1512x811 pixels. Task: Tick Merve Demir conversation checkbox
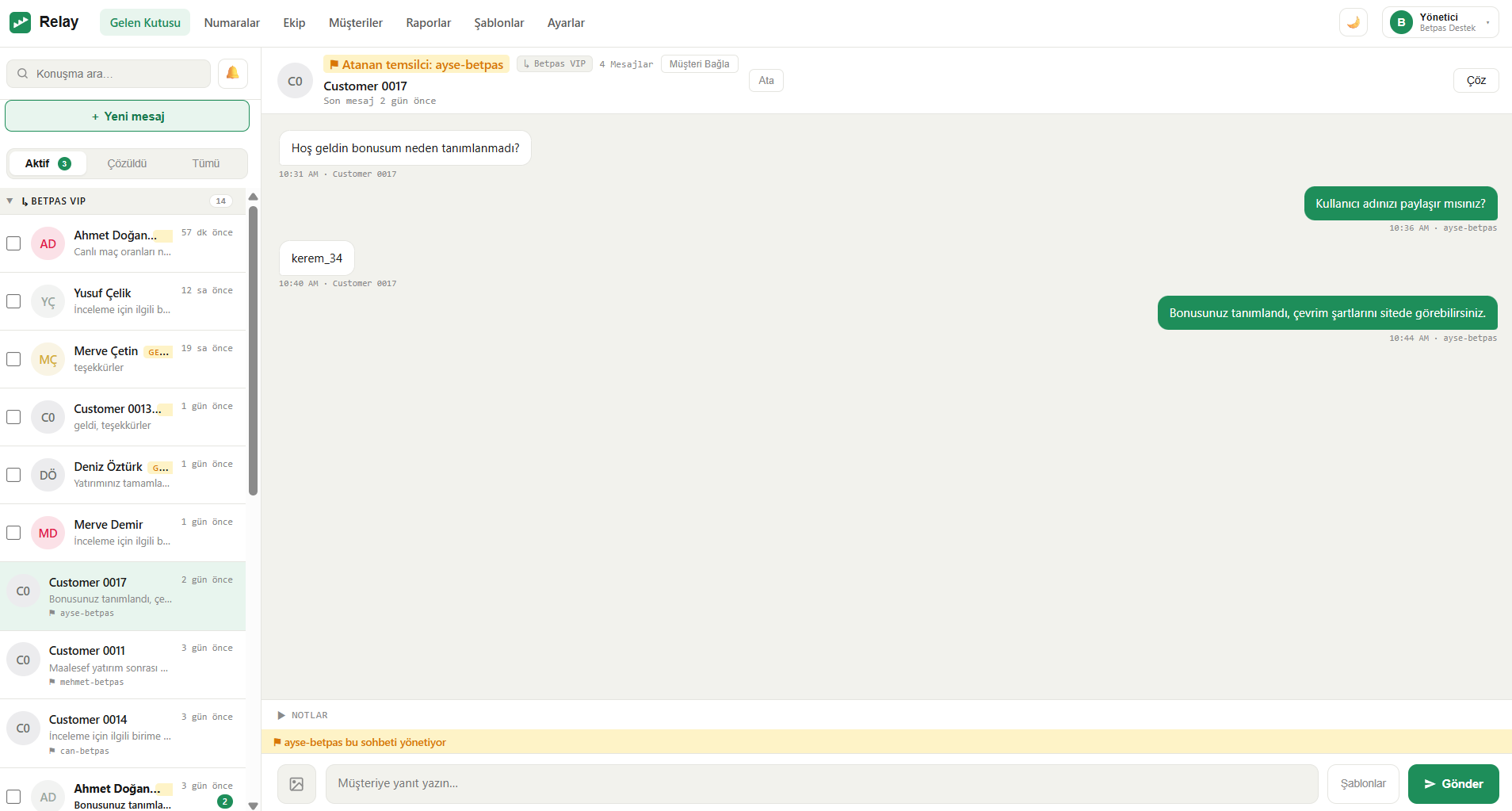point(13,533)
